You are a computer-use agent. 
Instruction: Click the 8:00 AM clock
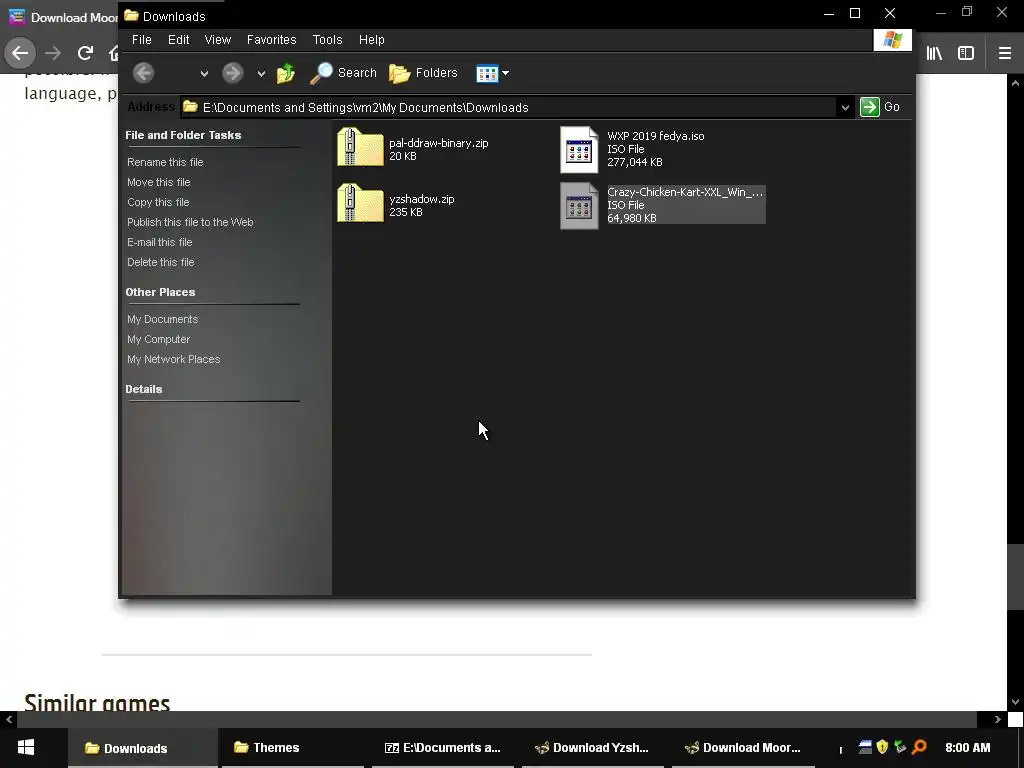click(968, 747)
